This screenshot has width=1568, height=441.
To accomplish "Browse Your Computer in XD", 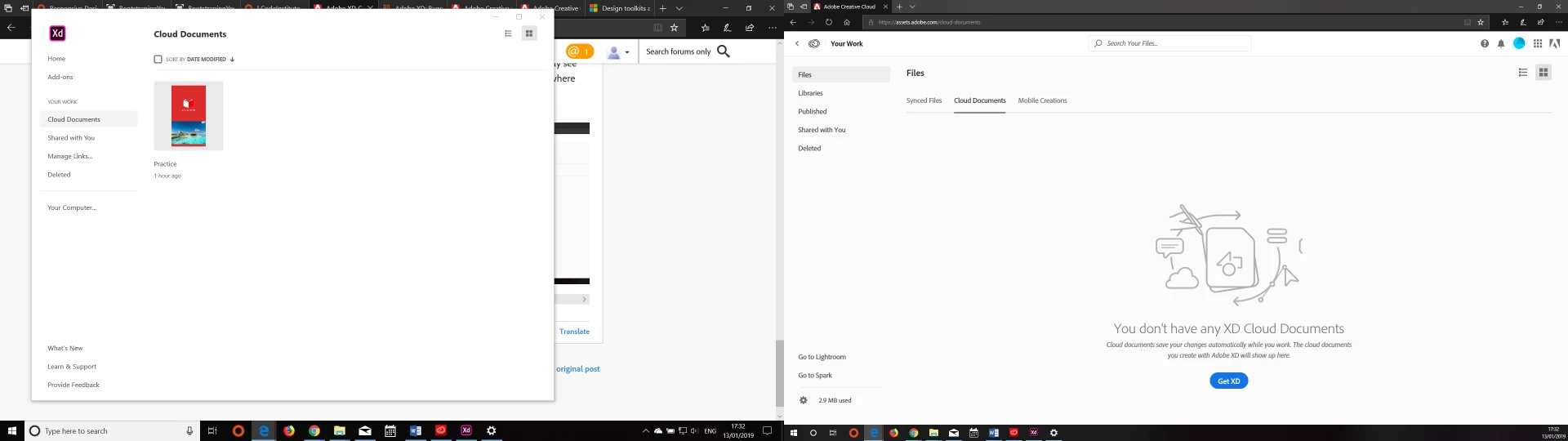I will 72,207.
